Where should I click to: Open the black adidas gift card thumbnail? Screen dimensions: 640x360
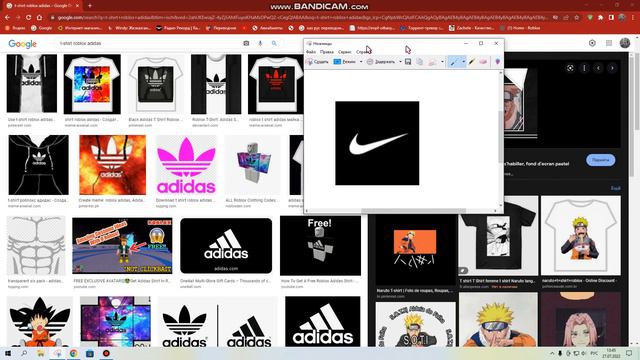tap(226, 246)
